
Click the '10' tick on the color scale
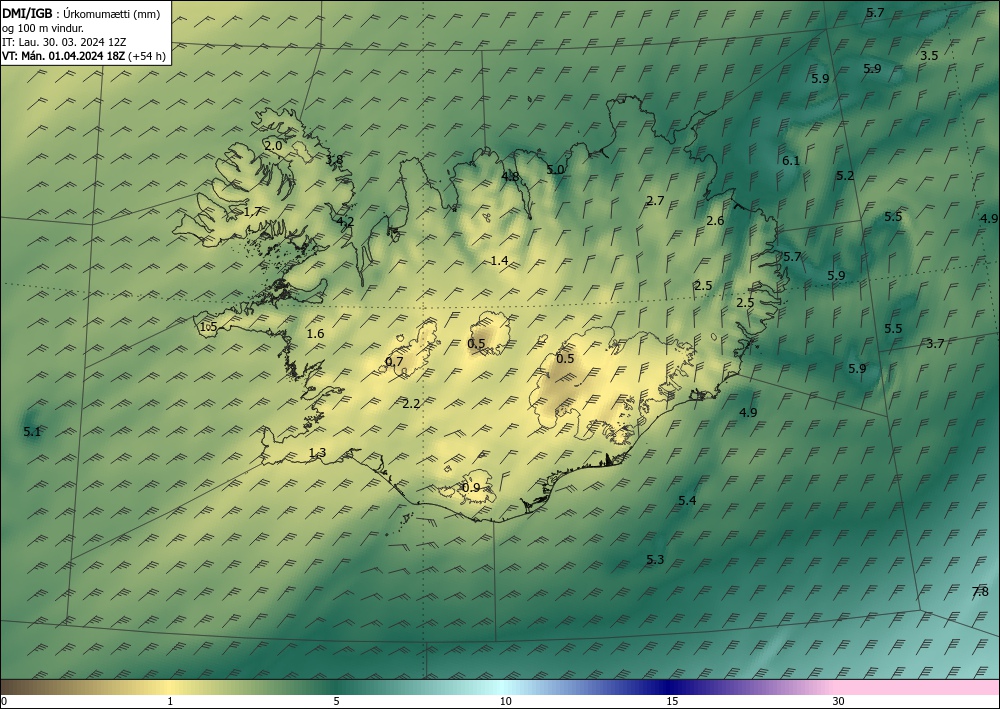point(505,701)
